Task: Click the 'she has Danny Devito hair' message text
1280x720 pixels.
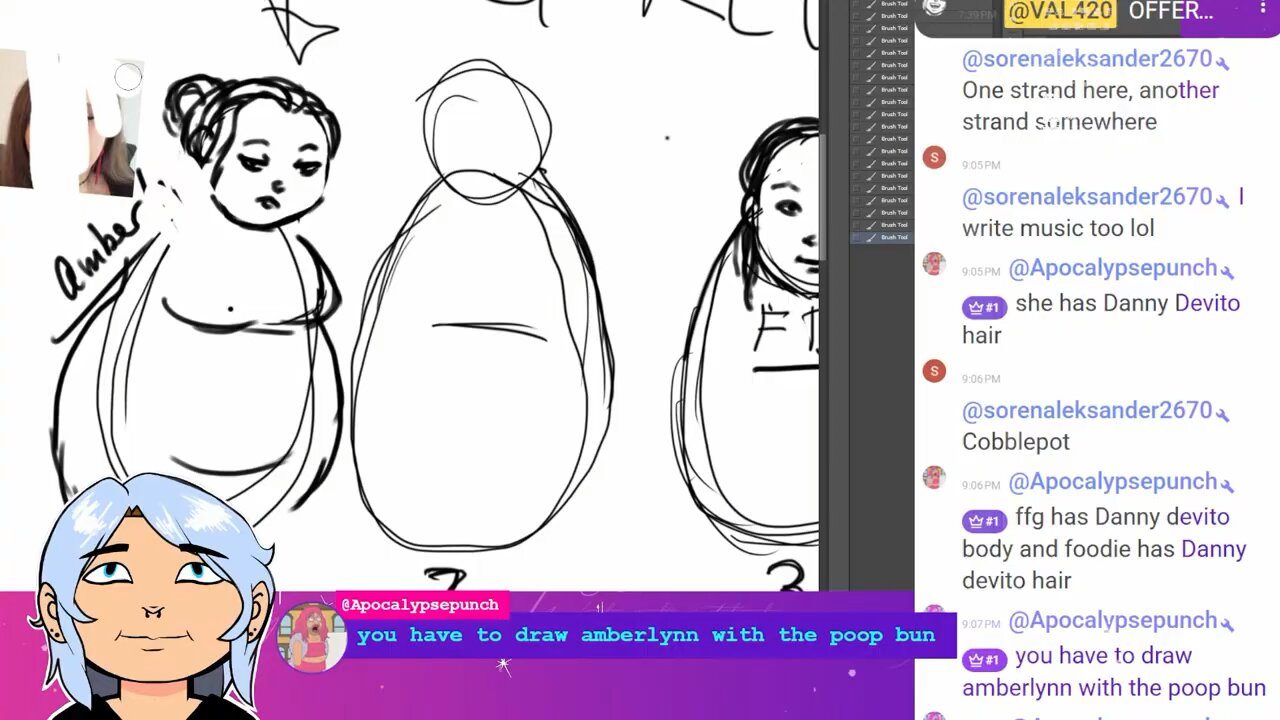Action: pyautogui.click(x=1101, y=319)
